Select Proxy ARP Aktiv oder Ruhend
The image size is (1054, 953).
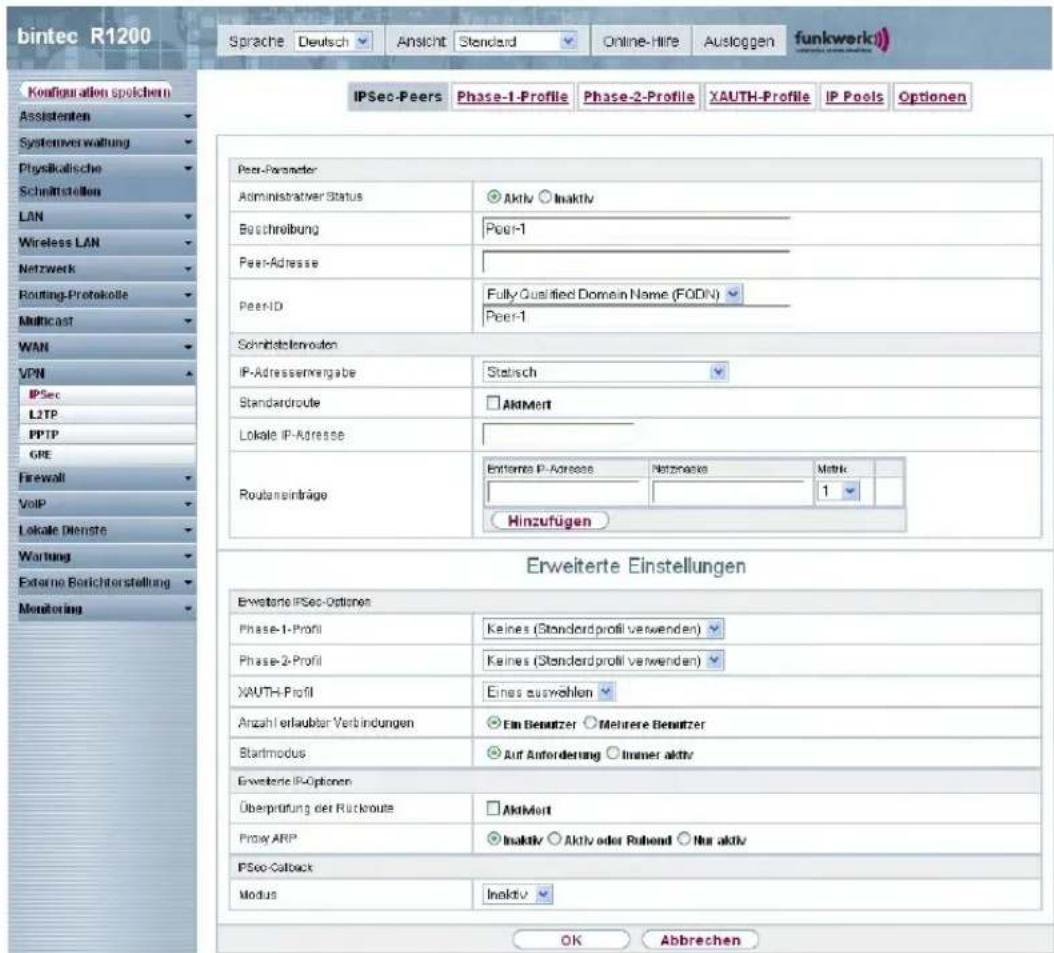click(555, 839)
